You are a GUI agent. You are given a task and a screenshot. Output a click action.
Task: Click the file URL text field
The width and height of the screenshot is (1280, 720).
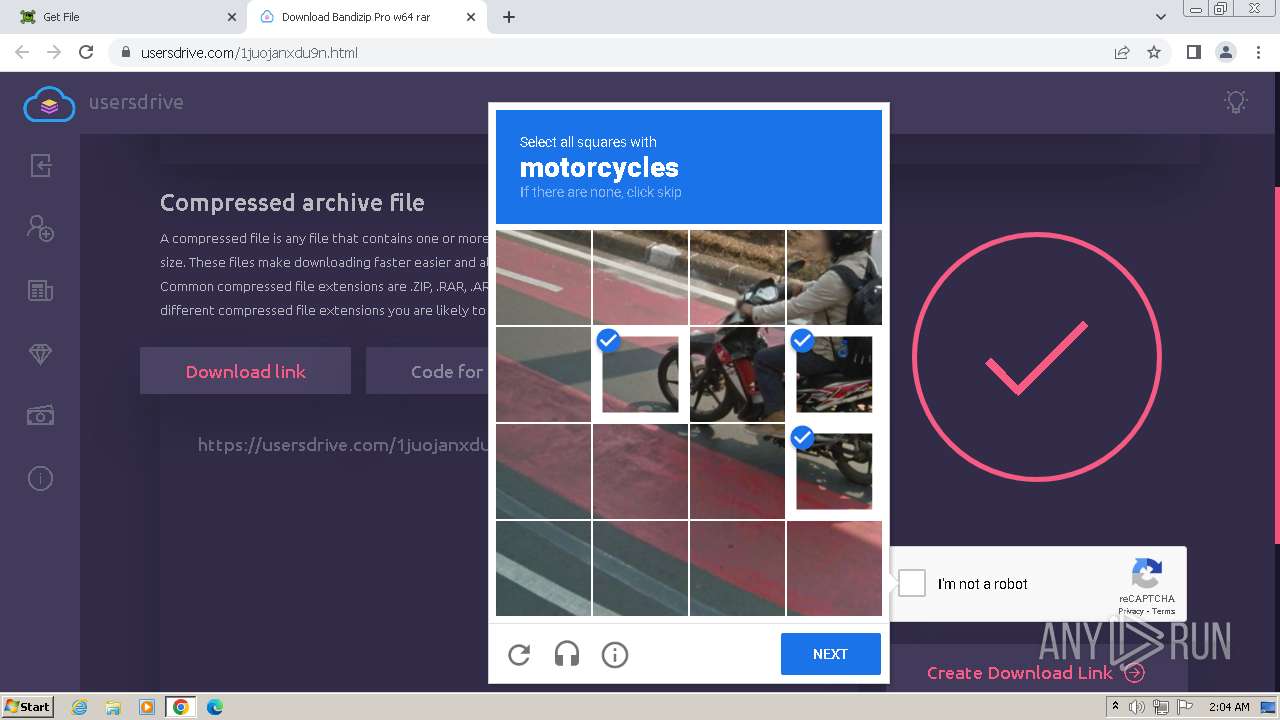343,445
